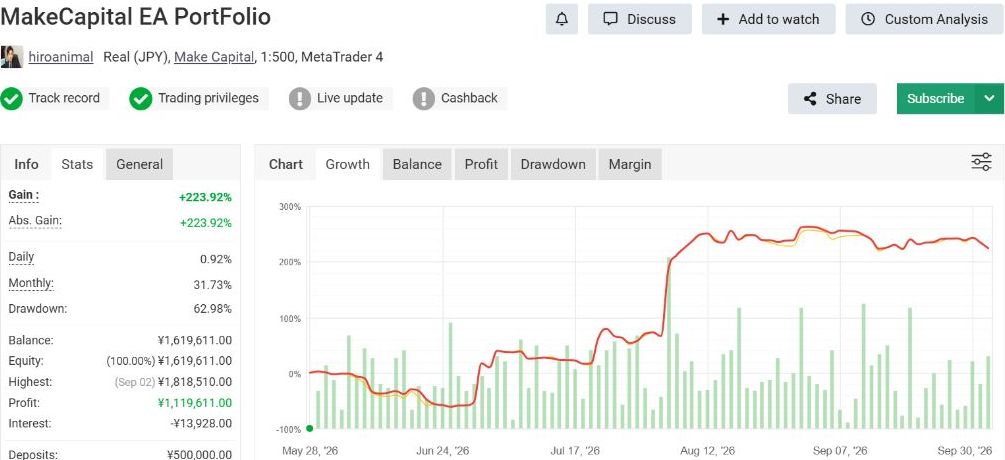1005x460 pixels.
Task: Click Live update badge text
Action: pyautogui.click(x=350, y=98)
